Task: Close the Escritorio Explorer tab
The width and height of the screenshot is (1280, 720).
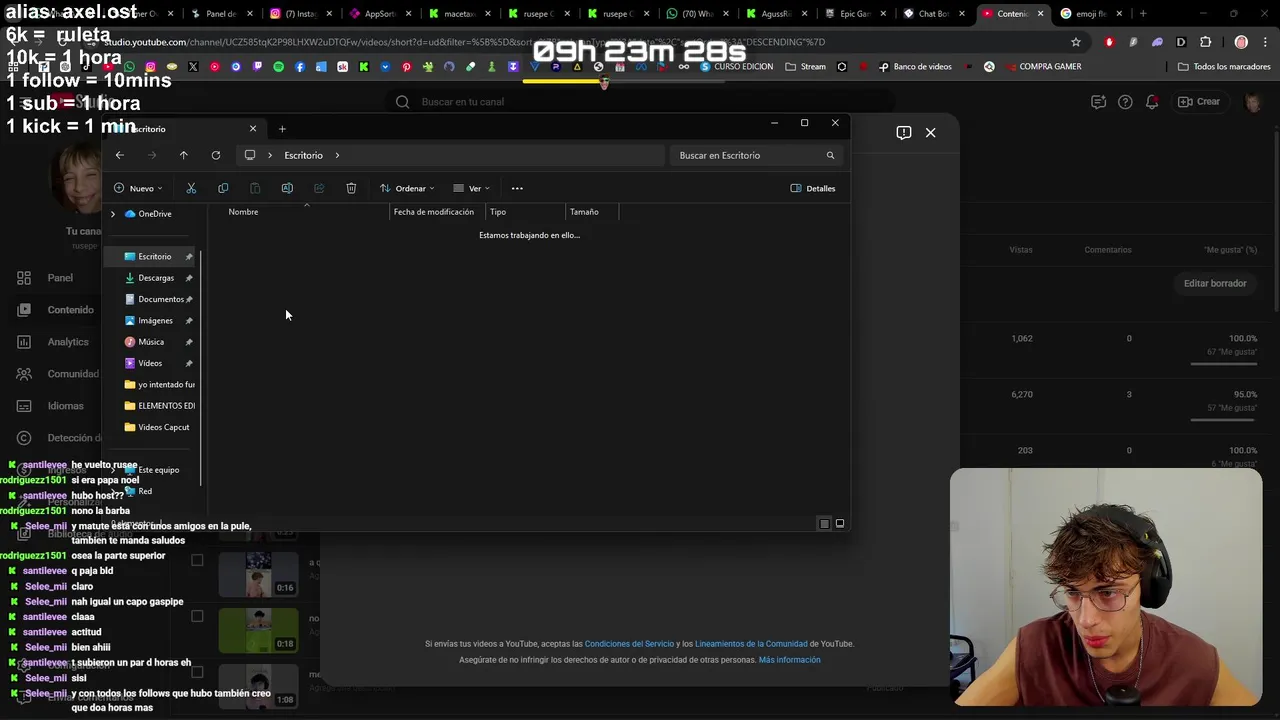Action: [253, 129]
